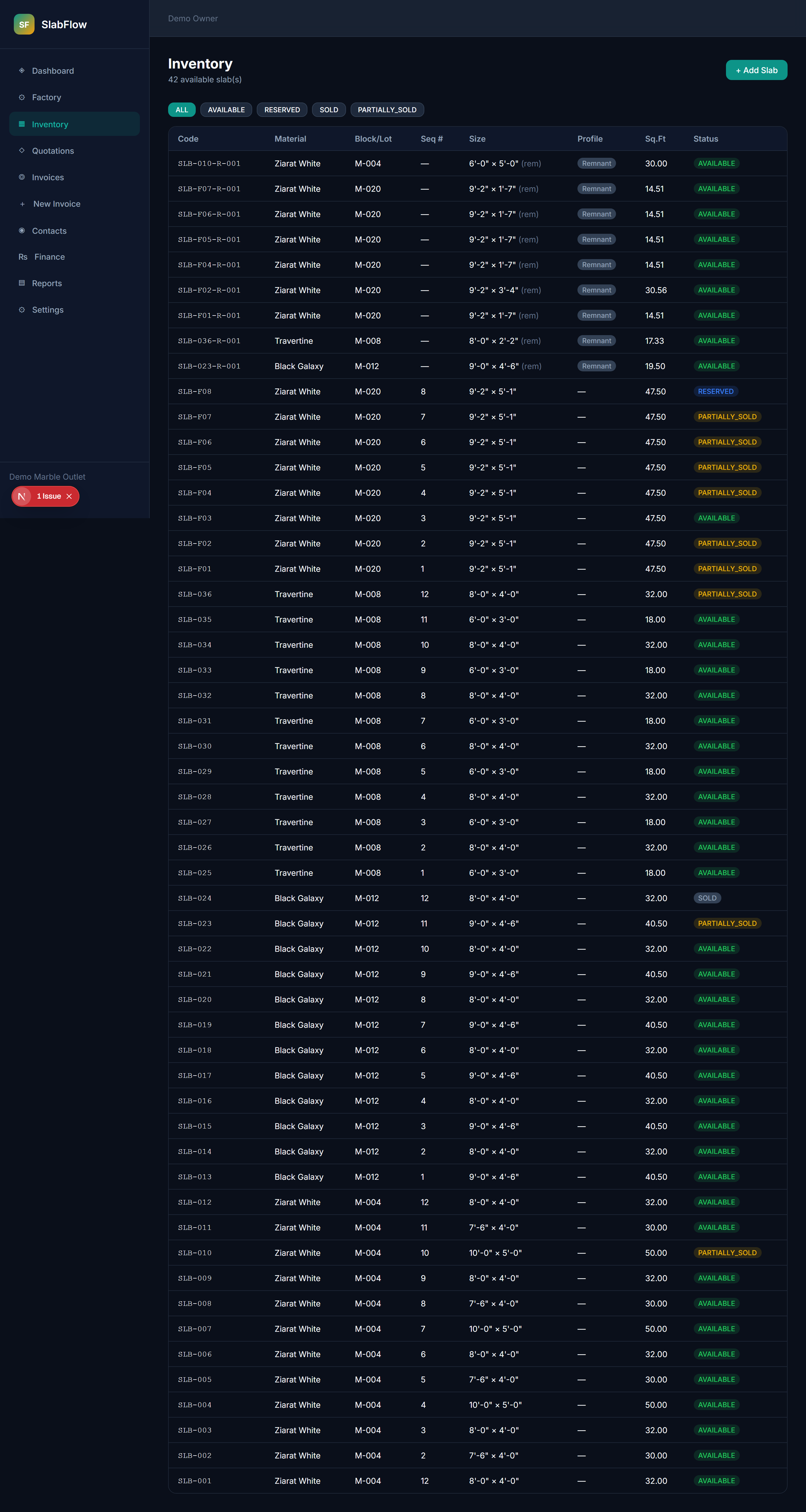Screen dimensions: 806x1512
Task: Filter inventory by AVAILABLE
Action: coord(226,110)
